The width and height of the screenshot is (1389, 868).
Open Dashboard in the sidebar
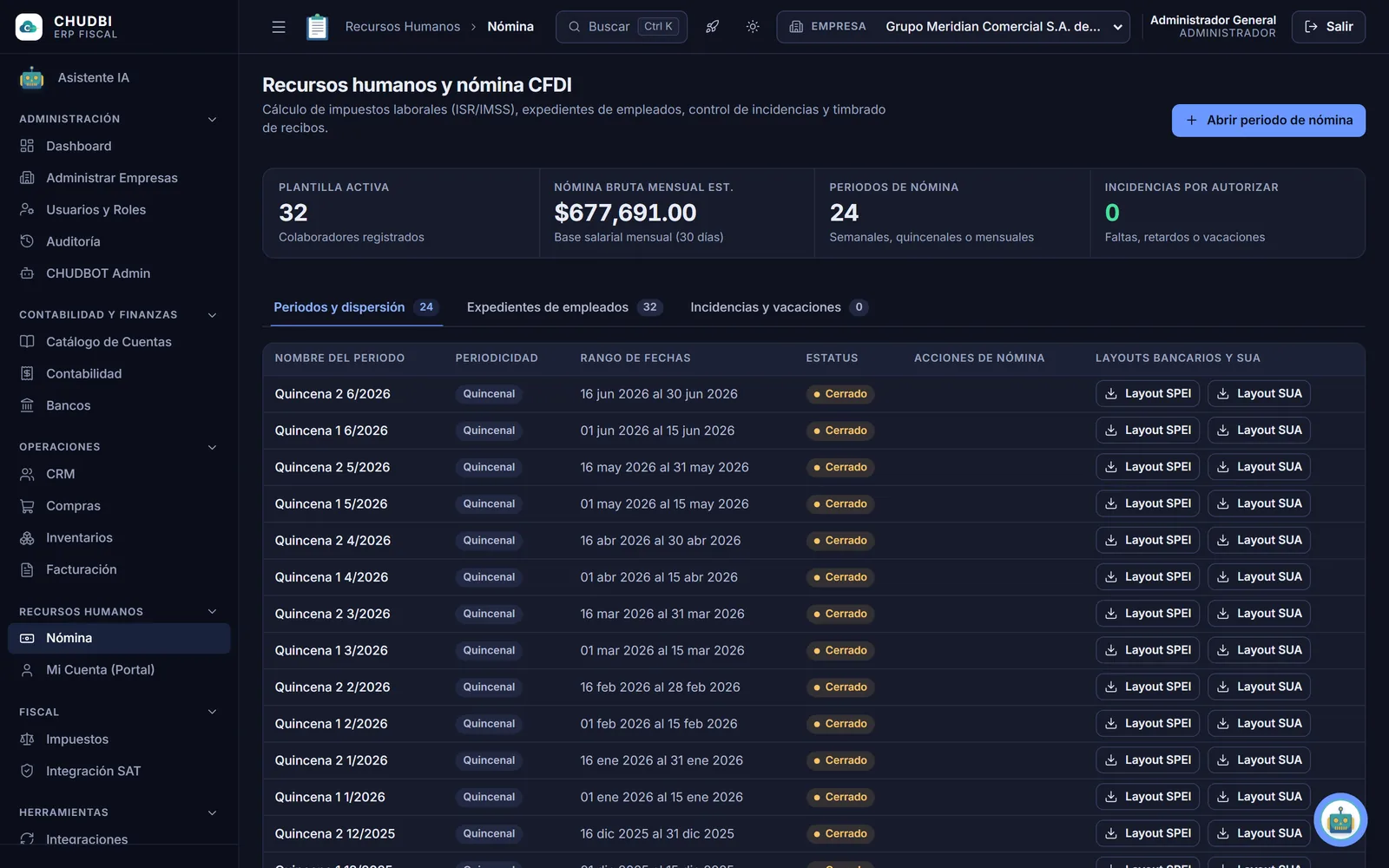(x=119, y=146)
